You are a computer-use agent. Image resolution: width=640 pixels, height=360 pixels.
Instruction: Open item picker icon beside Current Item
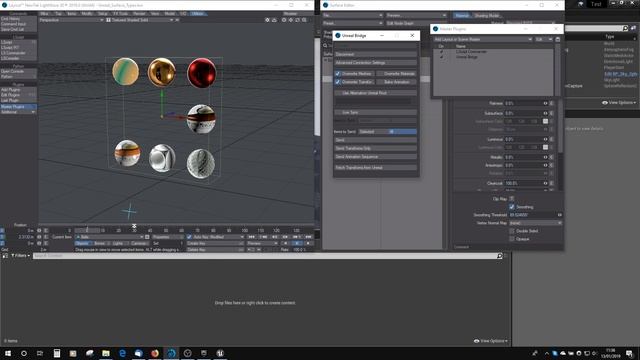point(147,237)
